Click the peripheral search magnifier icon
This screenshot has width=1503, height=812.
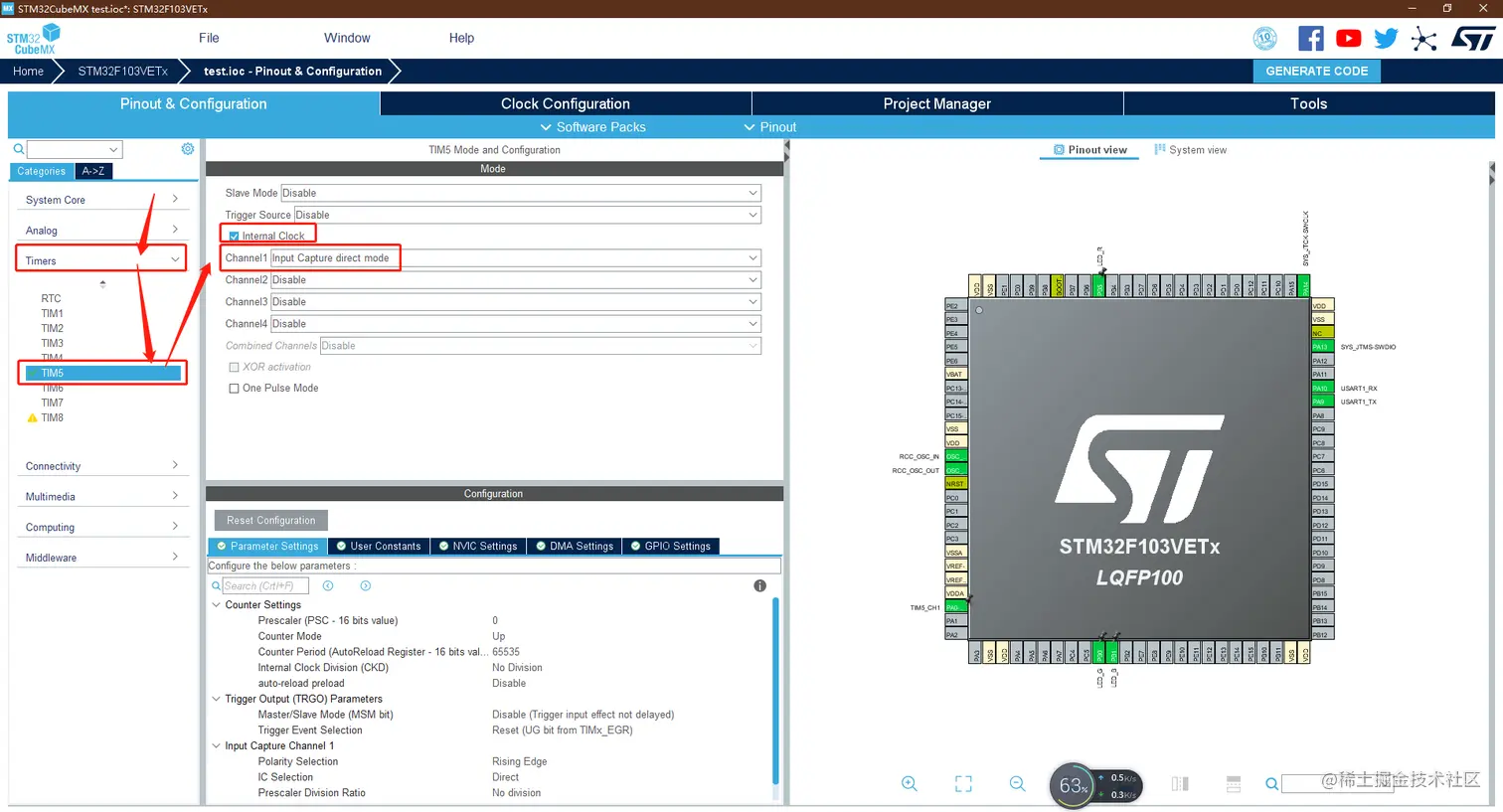tap(18, 149)
